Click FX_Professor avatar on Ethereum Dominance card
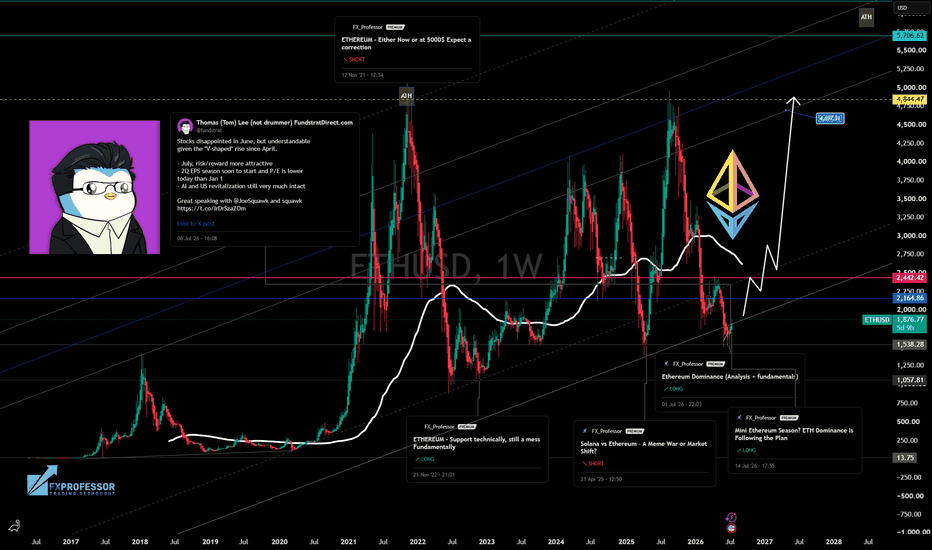This screenshot has width=932, height=550. coord(666,364)
